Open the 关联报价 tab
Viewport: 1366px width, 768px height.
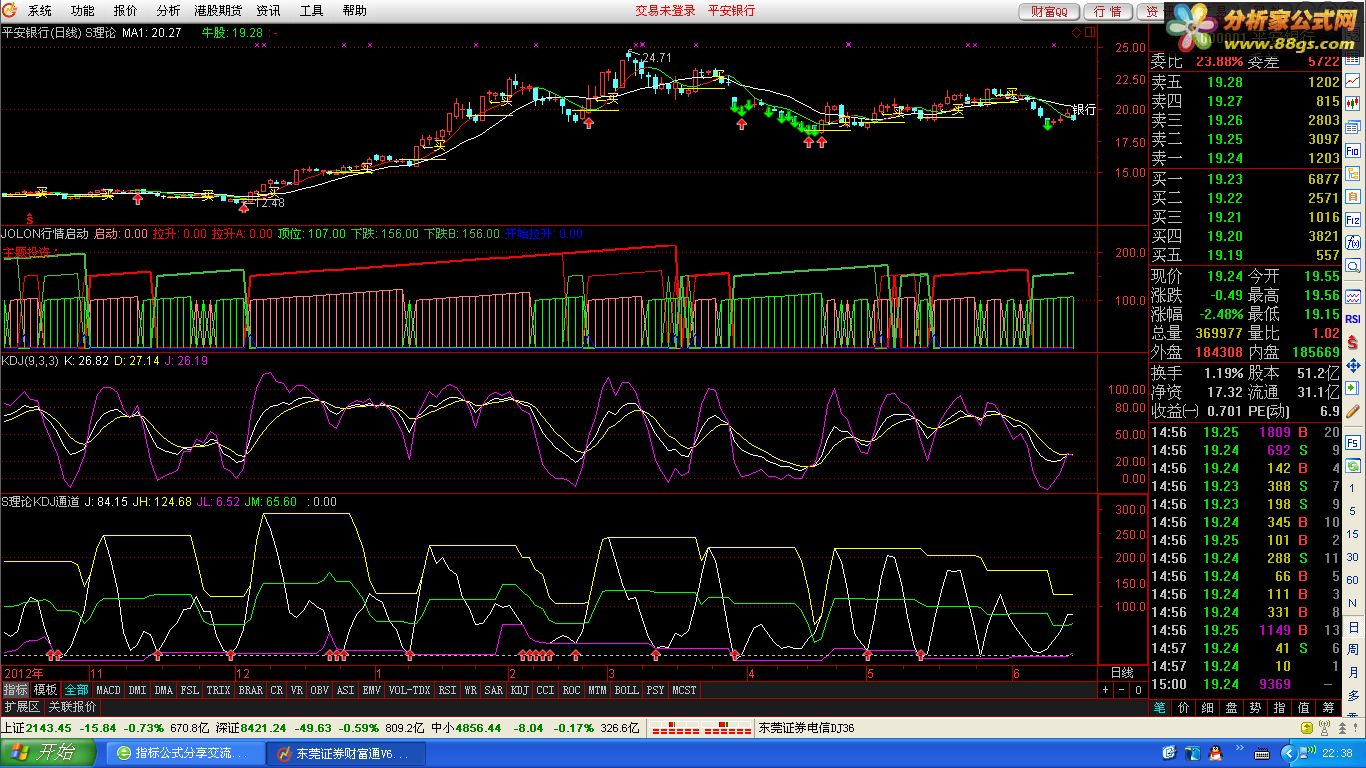(x=73, y=706)
